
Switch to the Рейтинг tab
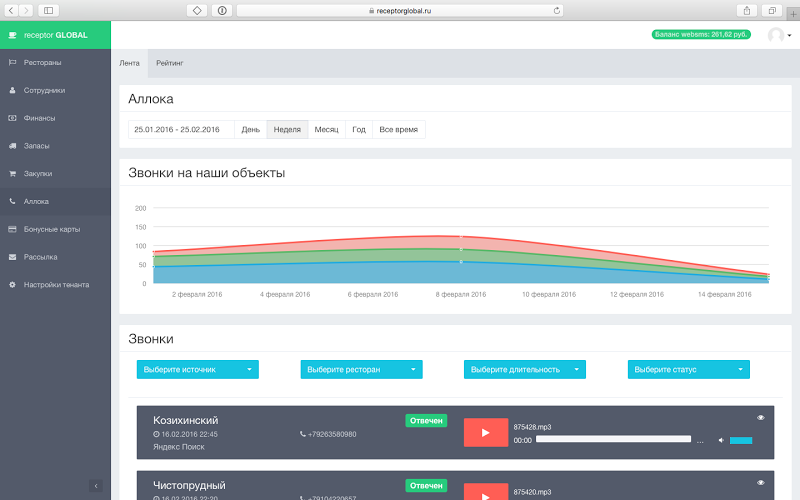[x=169, y=63]
